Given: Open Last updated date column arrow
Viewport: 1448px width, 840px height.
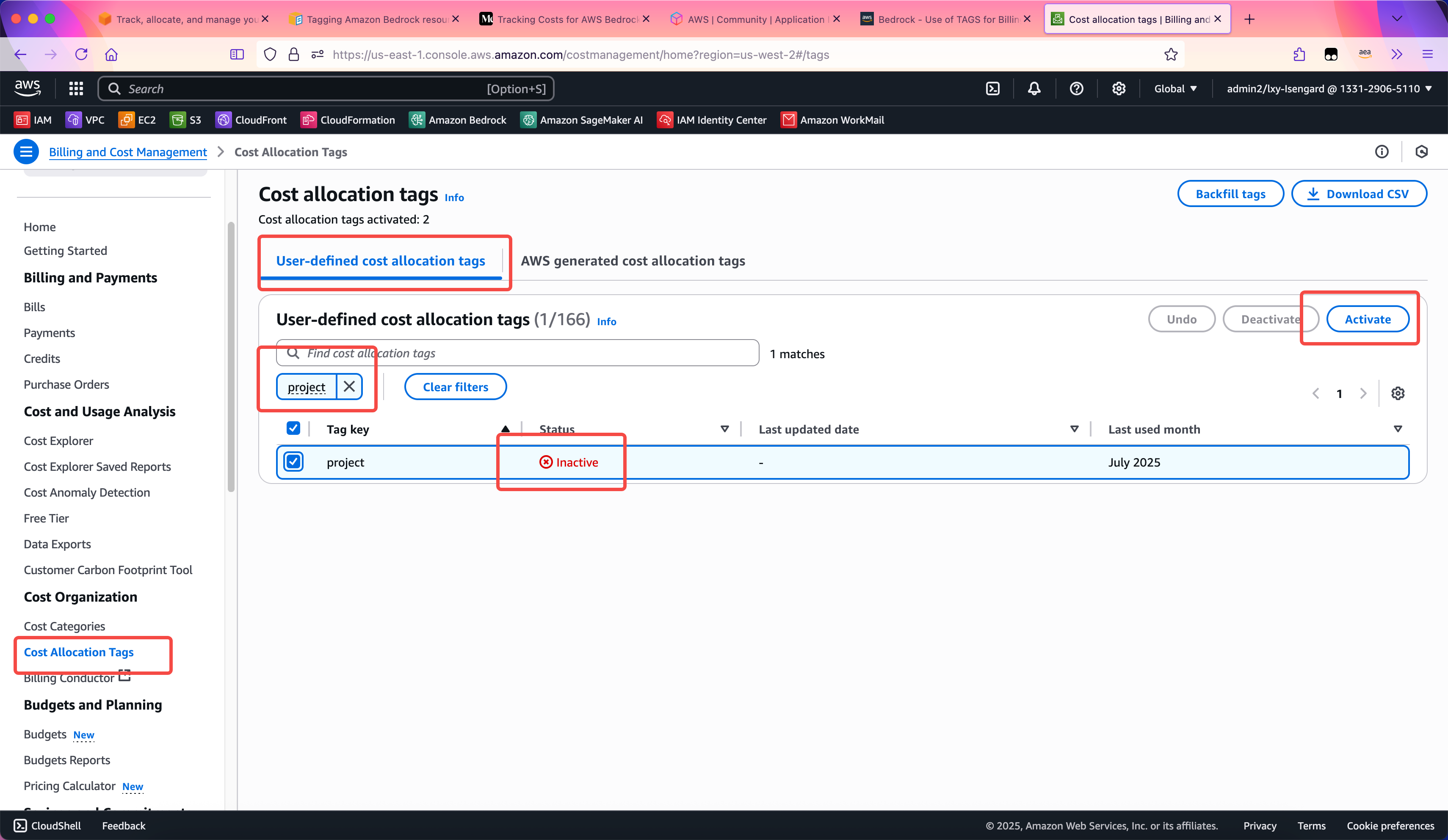Looking at the screenshot, I should tap(1074, 429).
